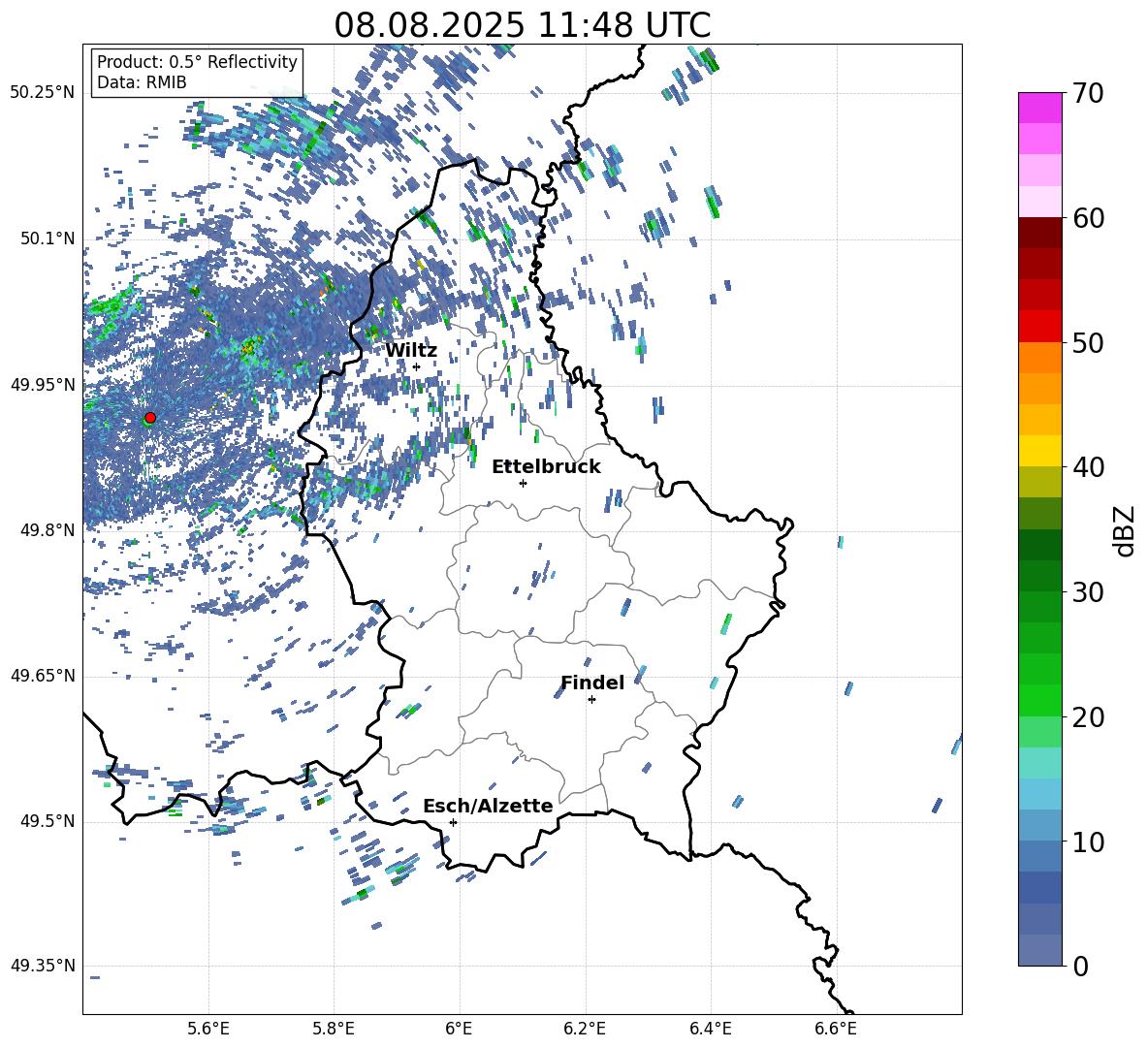Click the 50.25°N latitude label
This screenshot has width=1148, height=1048.
[x=43, y=93]
